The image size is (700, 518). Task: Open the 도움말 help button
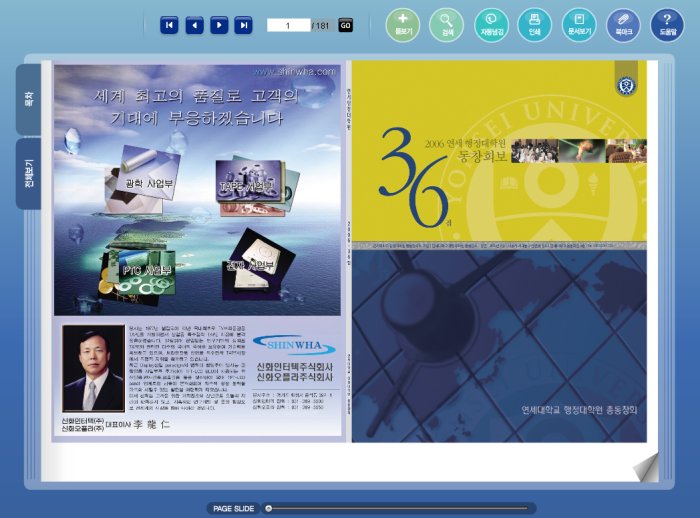pyautogui.click(x=667, y=25)
